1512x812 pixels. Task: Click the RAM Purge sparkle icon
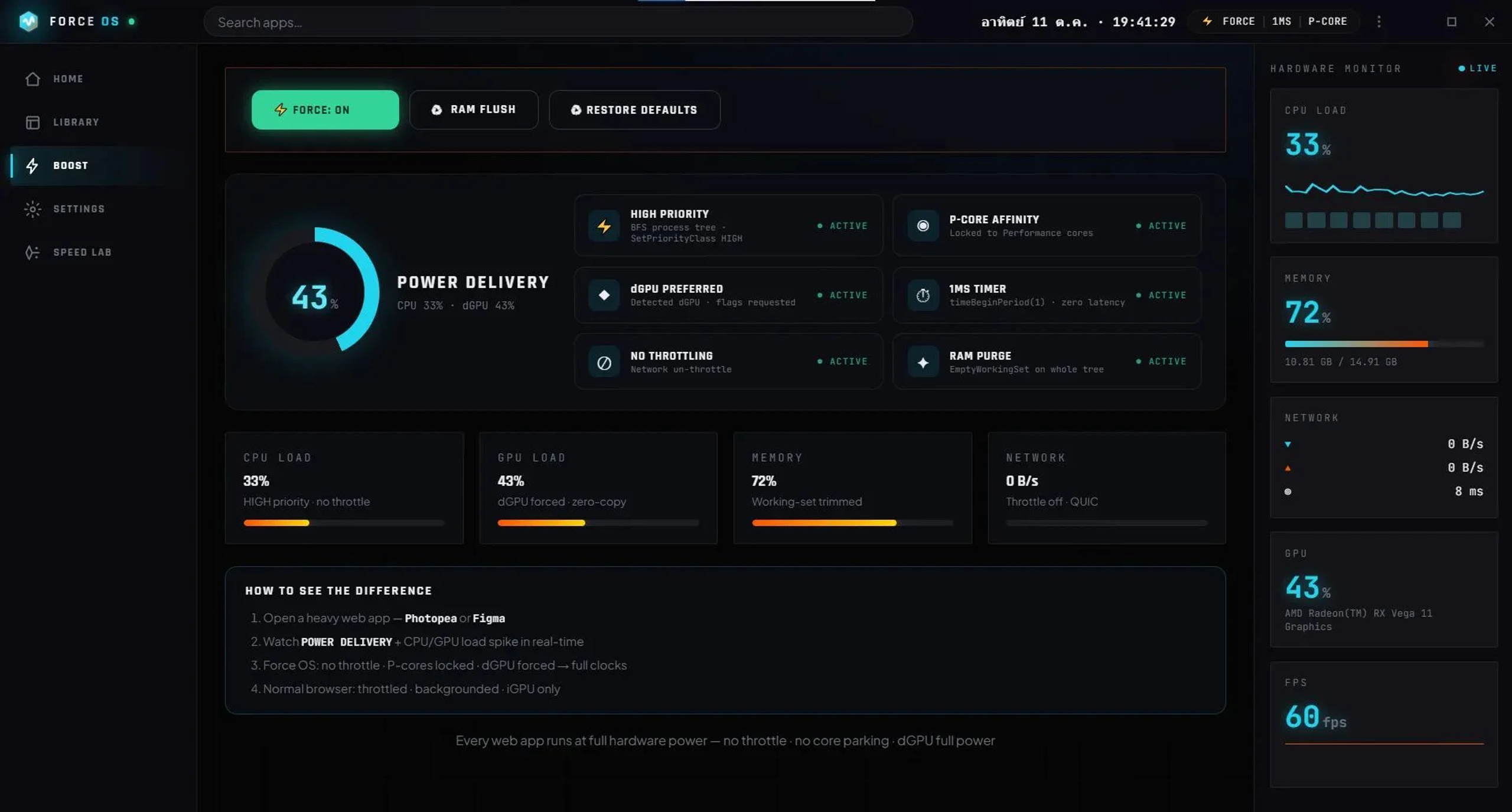point(923,362)
